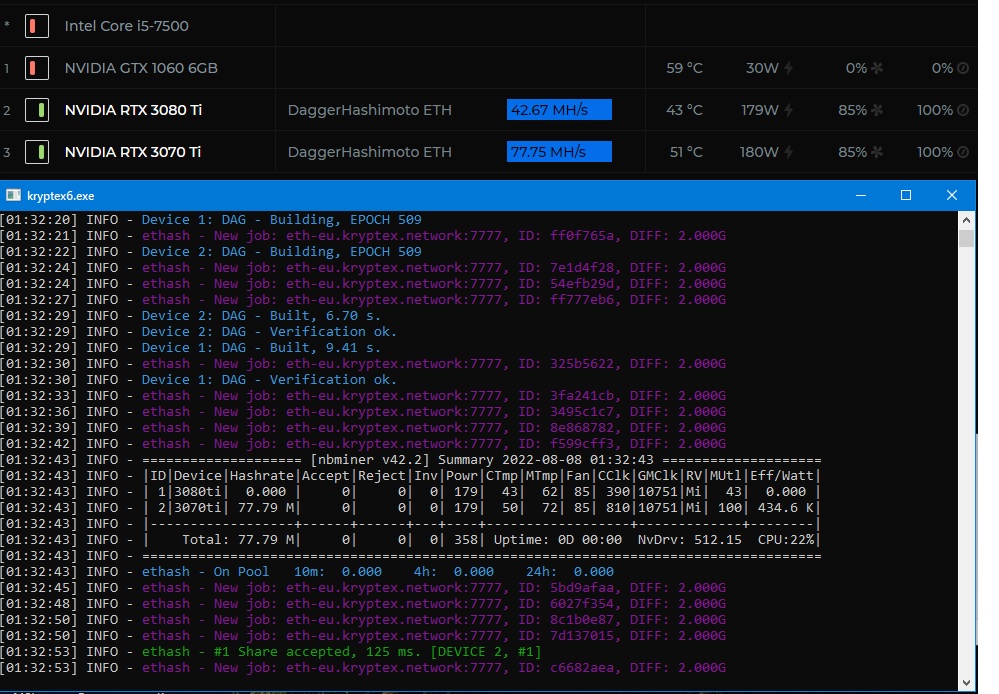Click the power bolt icon beside 30W
This screenshot has height=694, width=999.
(789, 68)
